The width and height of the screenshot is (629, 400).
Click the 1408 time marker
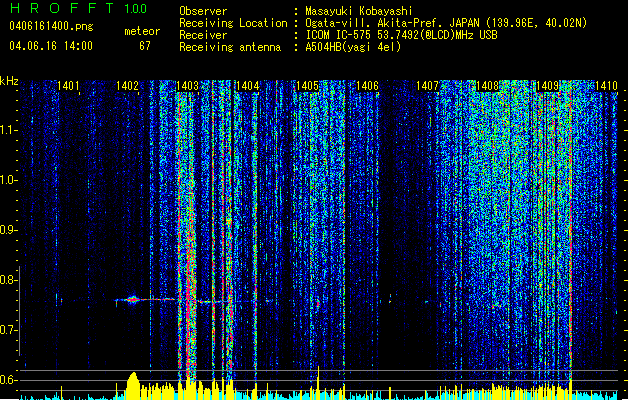(x=487, y=86)
